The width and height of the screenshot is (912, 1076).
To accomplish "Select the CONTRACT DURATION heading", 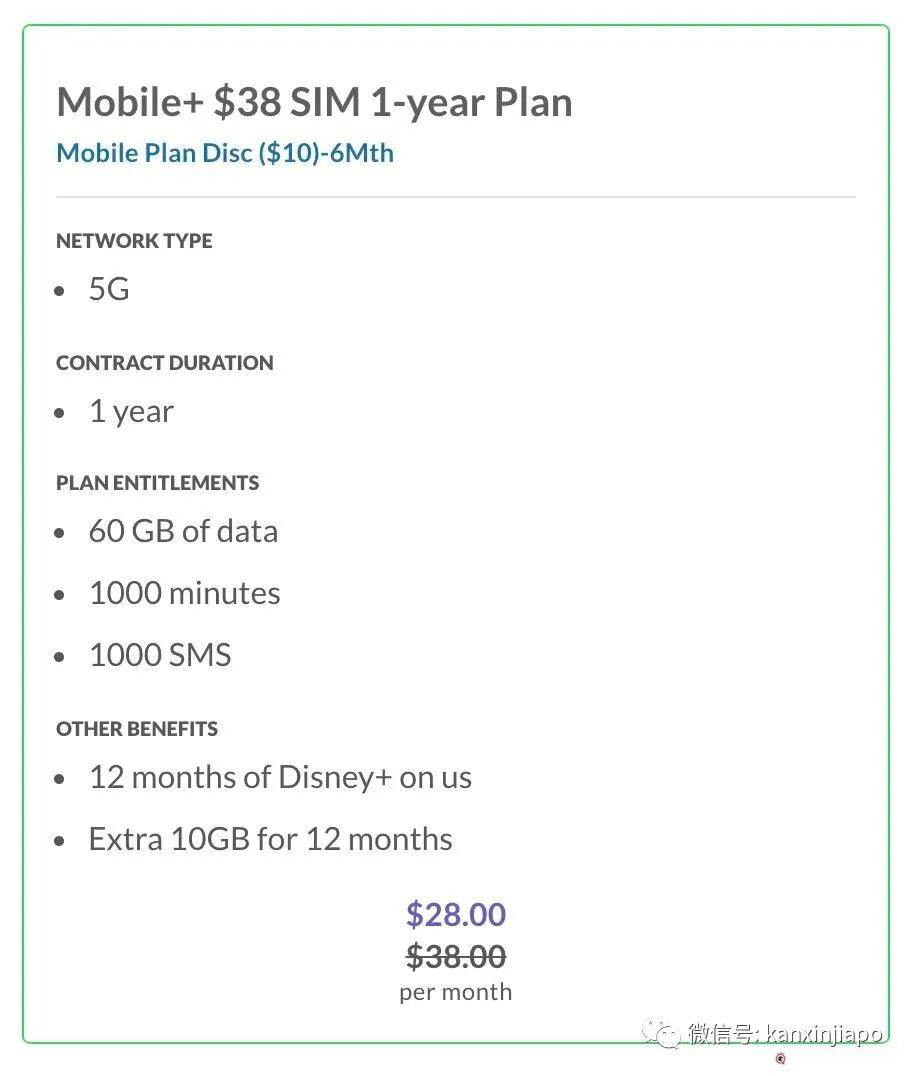I will (164, 363).
